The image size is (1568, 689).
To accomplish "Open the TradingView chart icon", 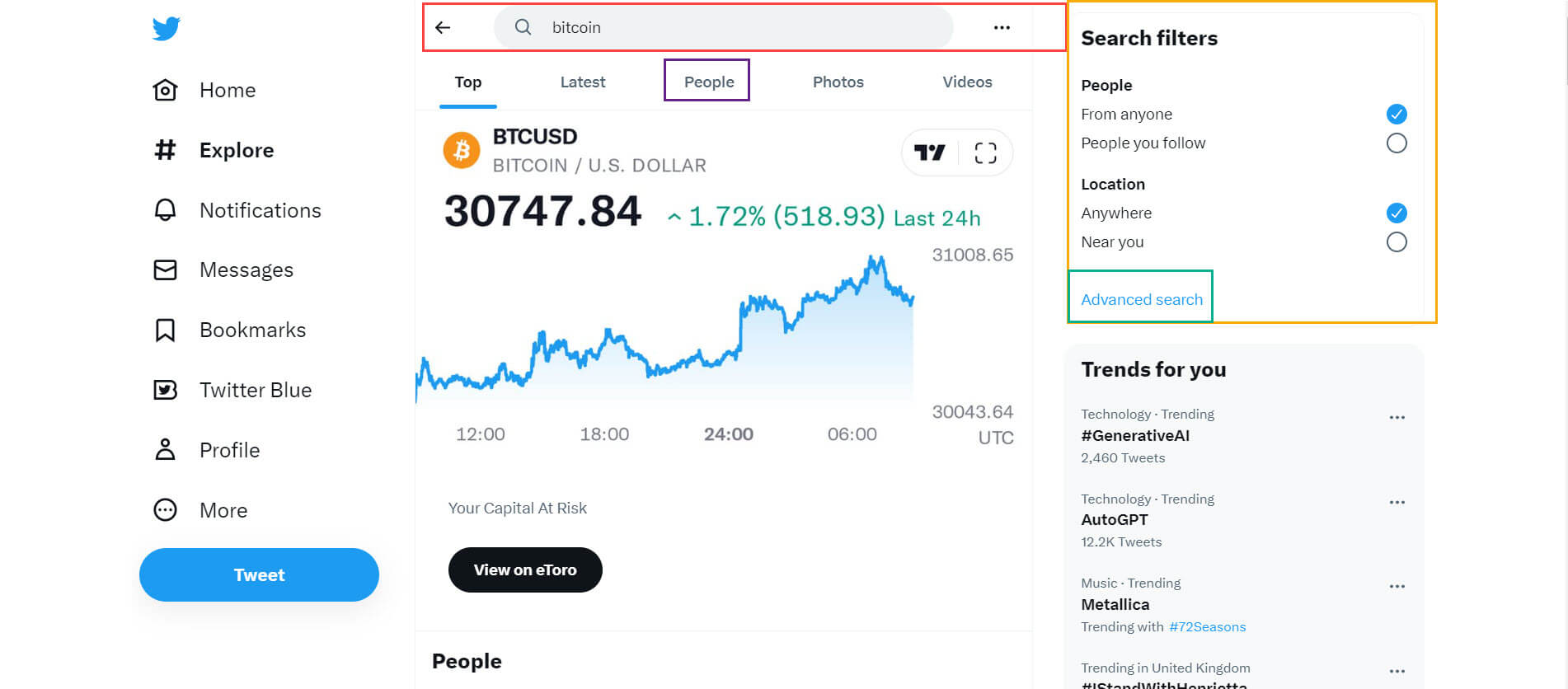I will coord(930,152).
